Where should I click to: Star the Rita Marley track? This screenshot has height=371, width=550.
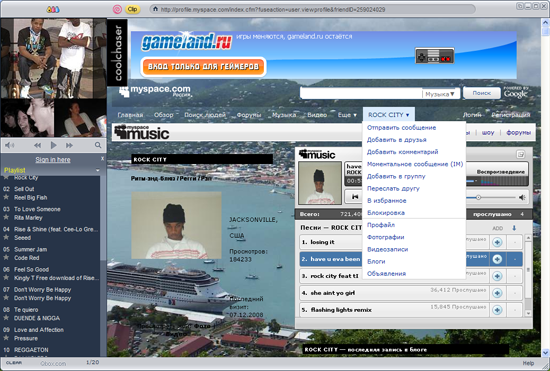click(x=6, y=217)
